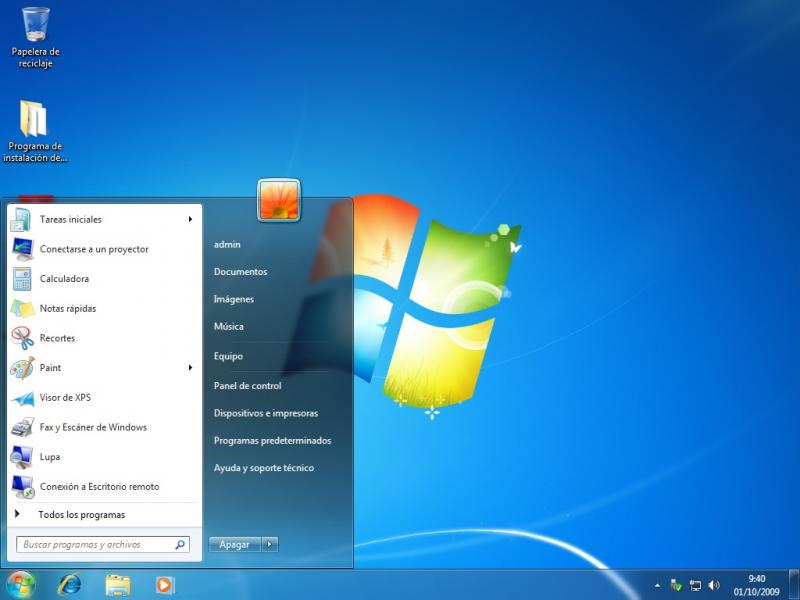This screenshot has width=800, height=600.
Task: Click the user account flower picture
Action: pyautogui.click(x=279, y=200)
